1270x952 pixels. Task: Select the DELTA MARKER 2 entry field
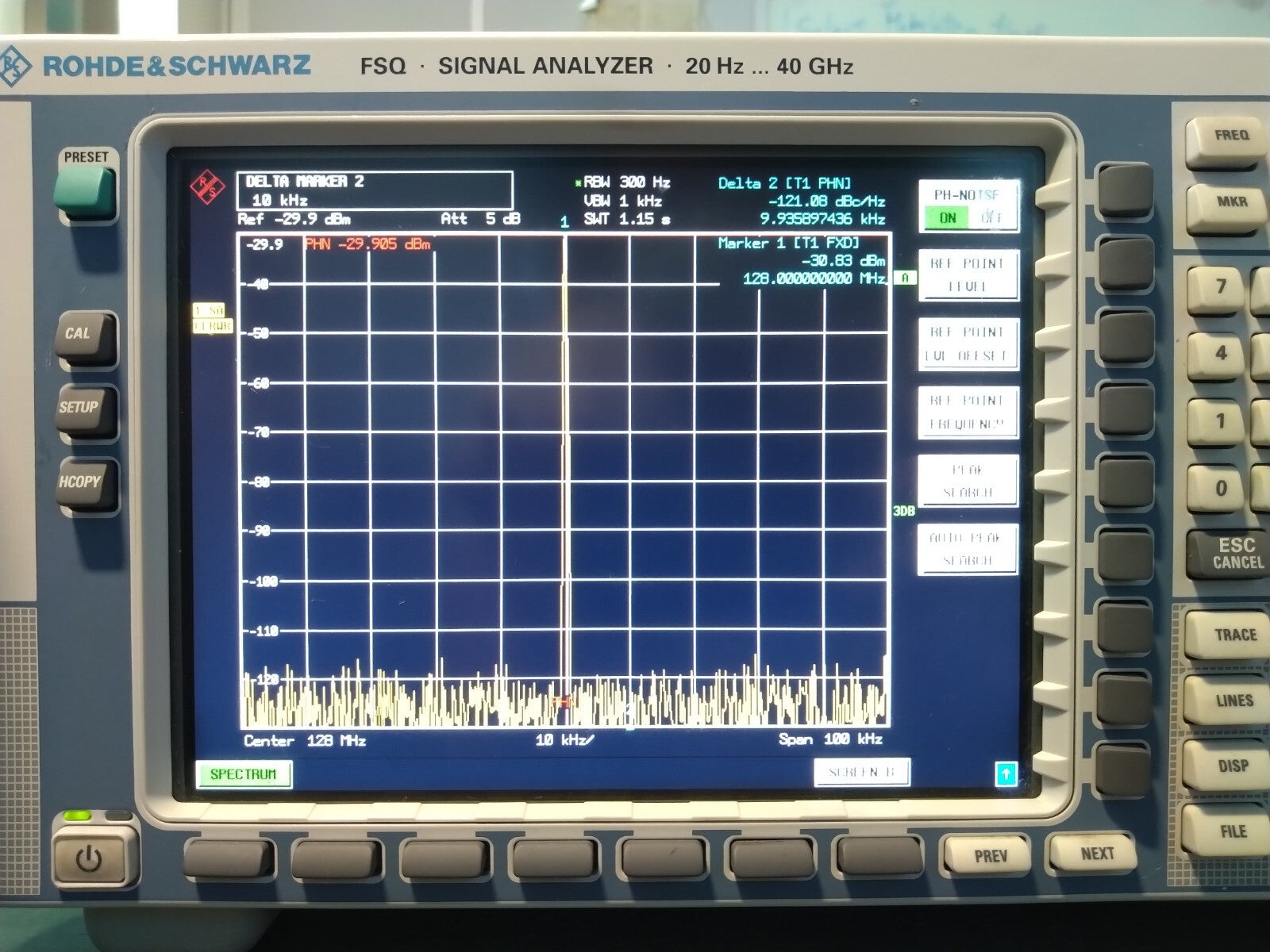[375, 191]
